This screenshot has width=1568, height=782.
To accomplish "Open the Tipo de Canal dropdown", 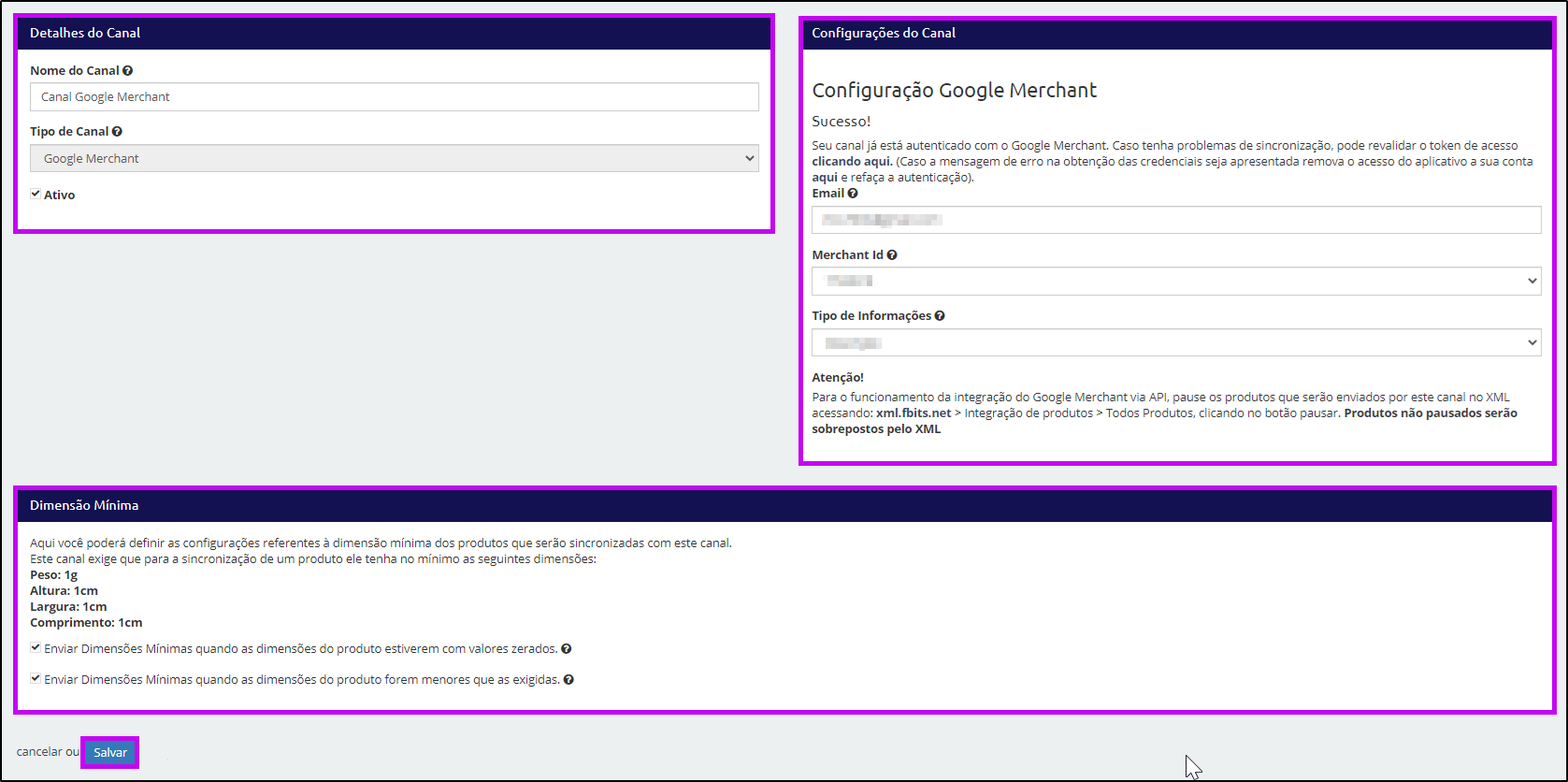I will point(395,158).
